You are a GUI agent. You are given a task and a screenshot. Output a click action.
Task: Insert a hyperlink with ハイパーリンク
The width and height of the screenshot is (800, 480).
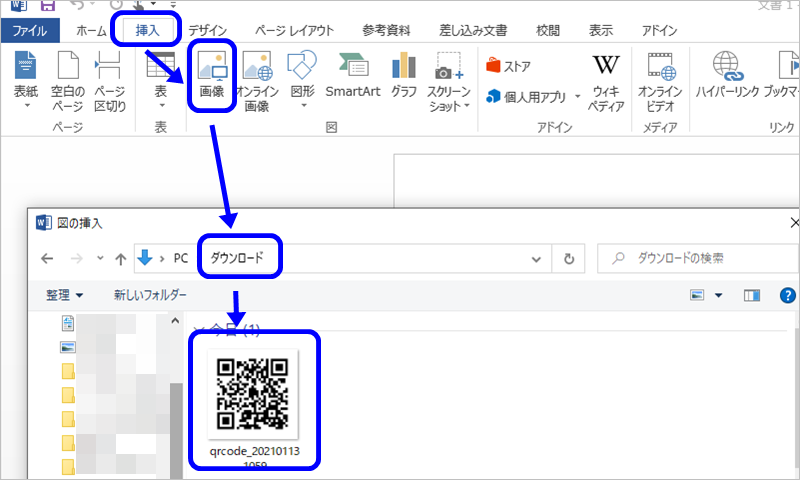tap(727, 75)
